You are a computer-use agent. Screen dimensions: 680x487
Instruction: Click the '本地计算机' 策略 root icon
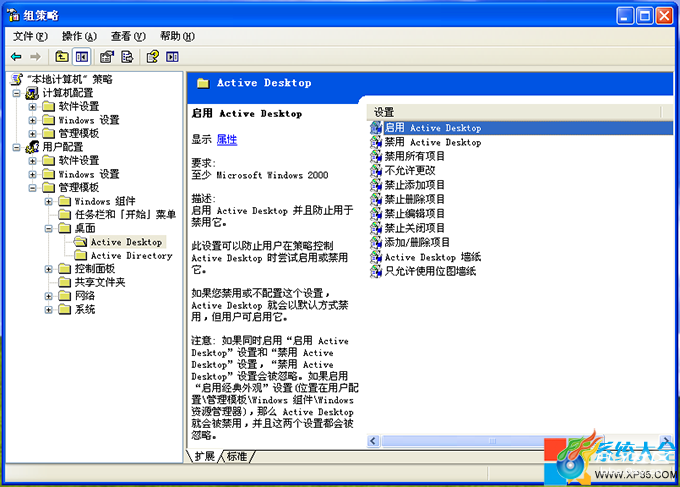coord(16,79)
